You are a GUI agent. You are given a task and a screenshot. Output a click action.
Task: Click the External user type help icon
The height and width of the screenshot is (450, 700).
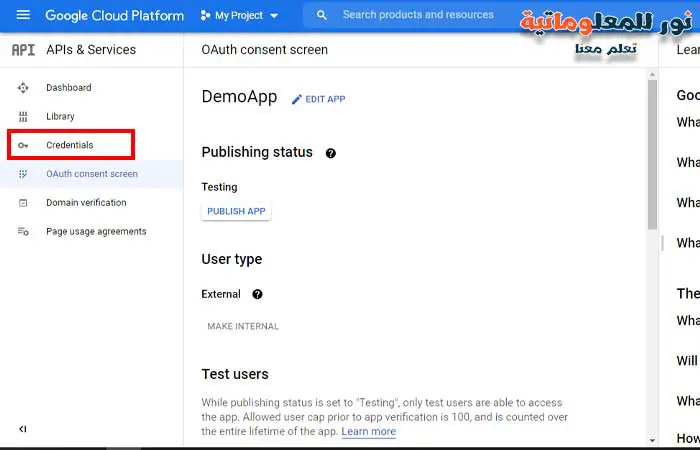click(257, 294)
